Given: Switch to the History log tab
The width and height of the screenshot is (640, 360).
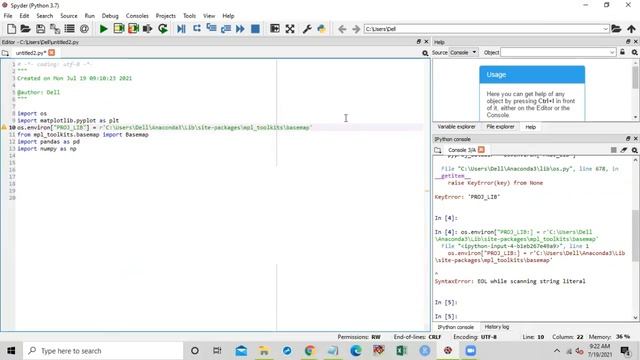Looking at the screenshot, I should pos(497,327).
